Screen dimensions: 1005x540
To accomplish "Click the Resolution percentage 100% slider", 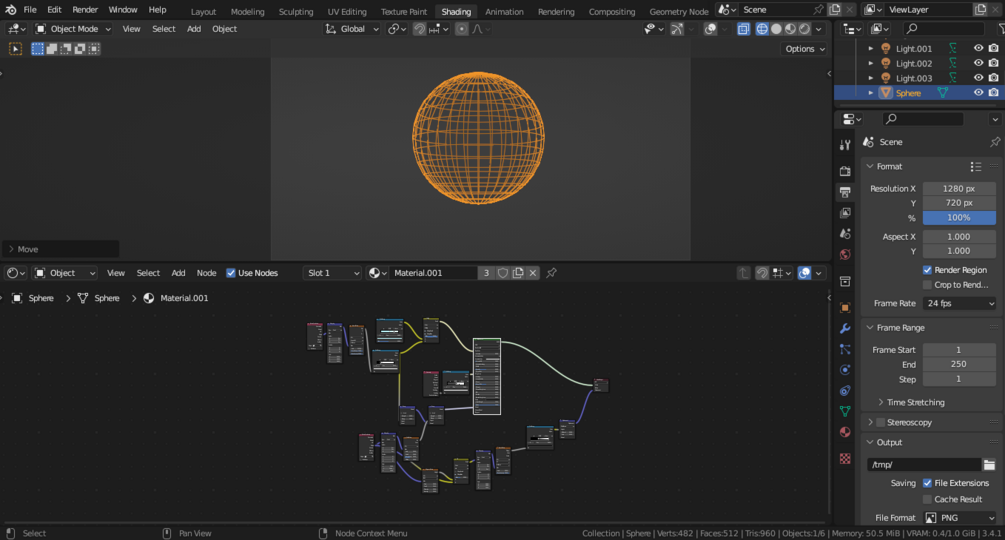I will (958, 217).
